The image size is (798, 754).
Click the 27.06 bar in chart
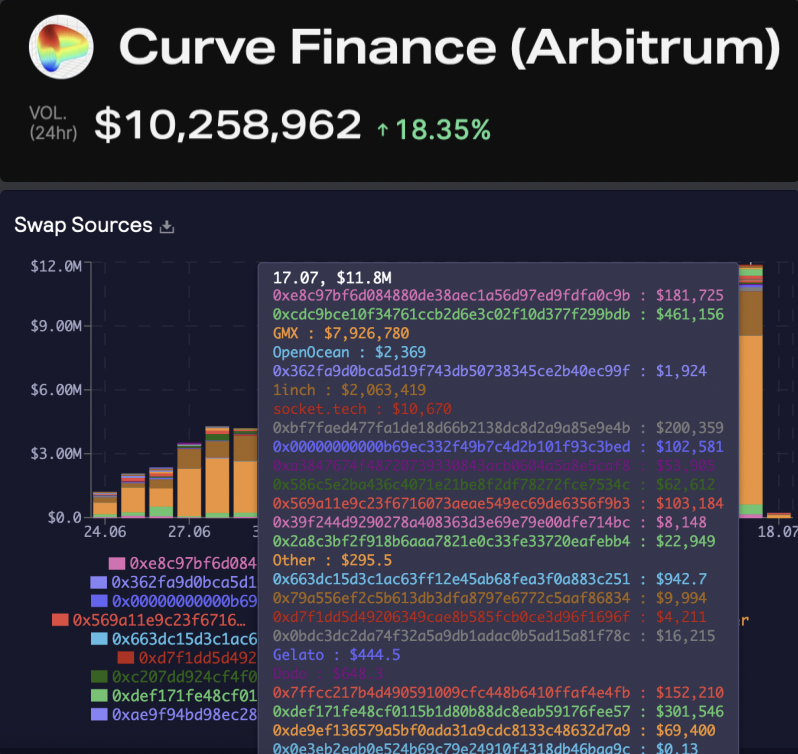click(x=189, y=480)
